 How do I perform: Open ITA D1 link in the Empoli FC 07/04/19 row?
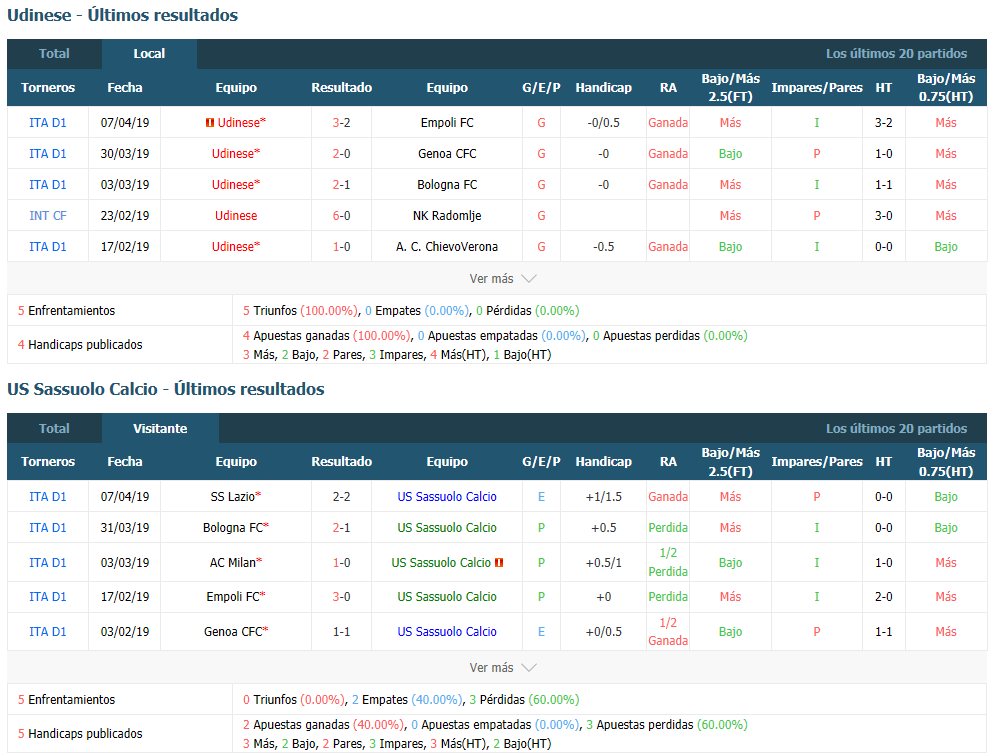pyautogui.click(x=47, y=123)
